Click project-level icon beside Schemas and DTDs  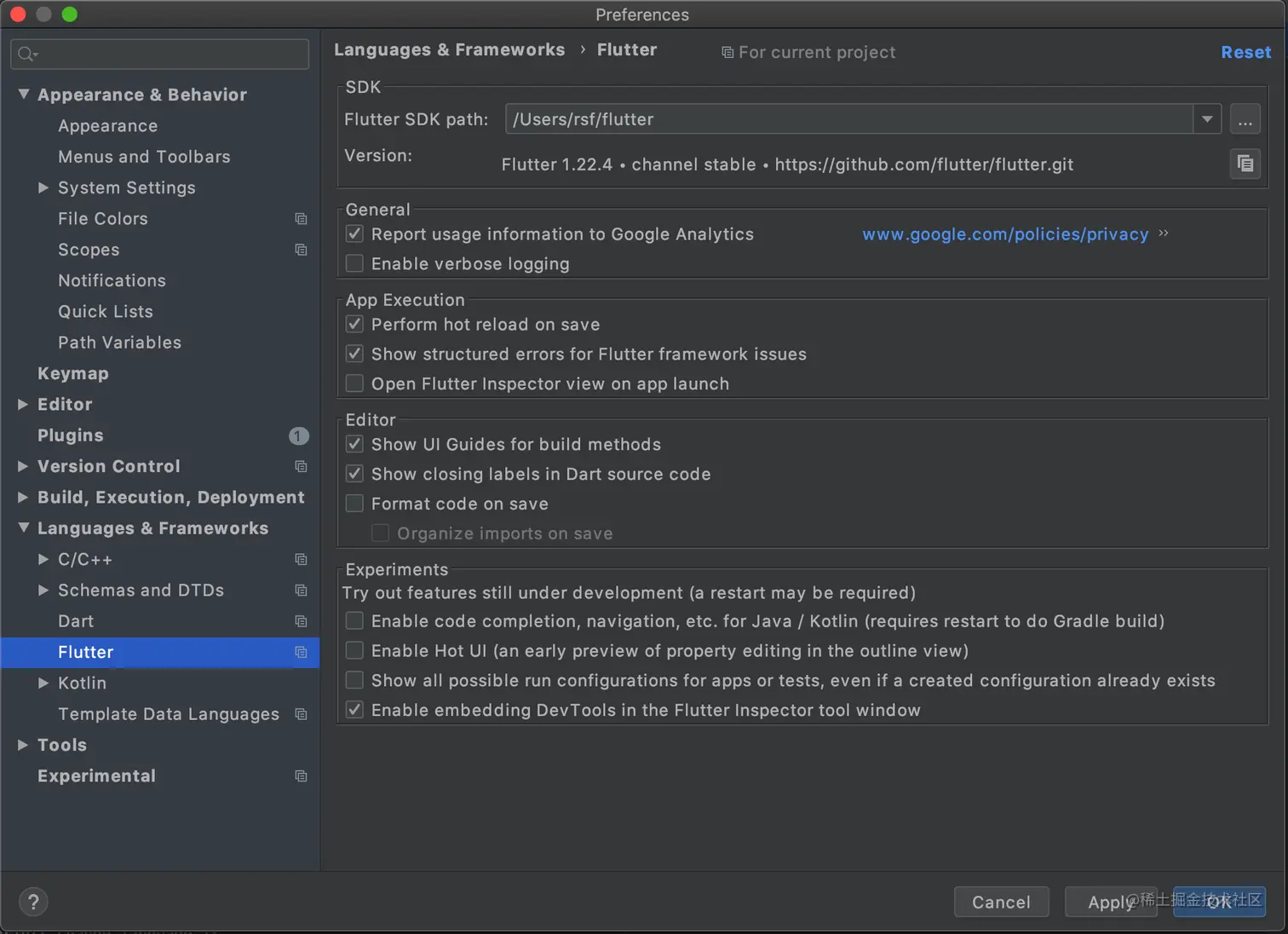(x=301, y=590)
